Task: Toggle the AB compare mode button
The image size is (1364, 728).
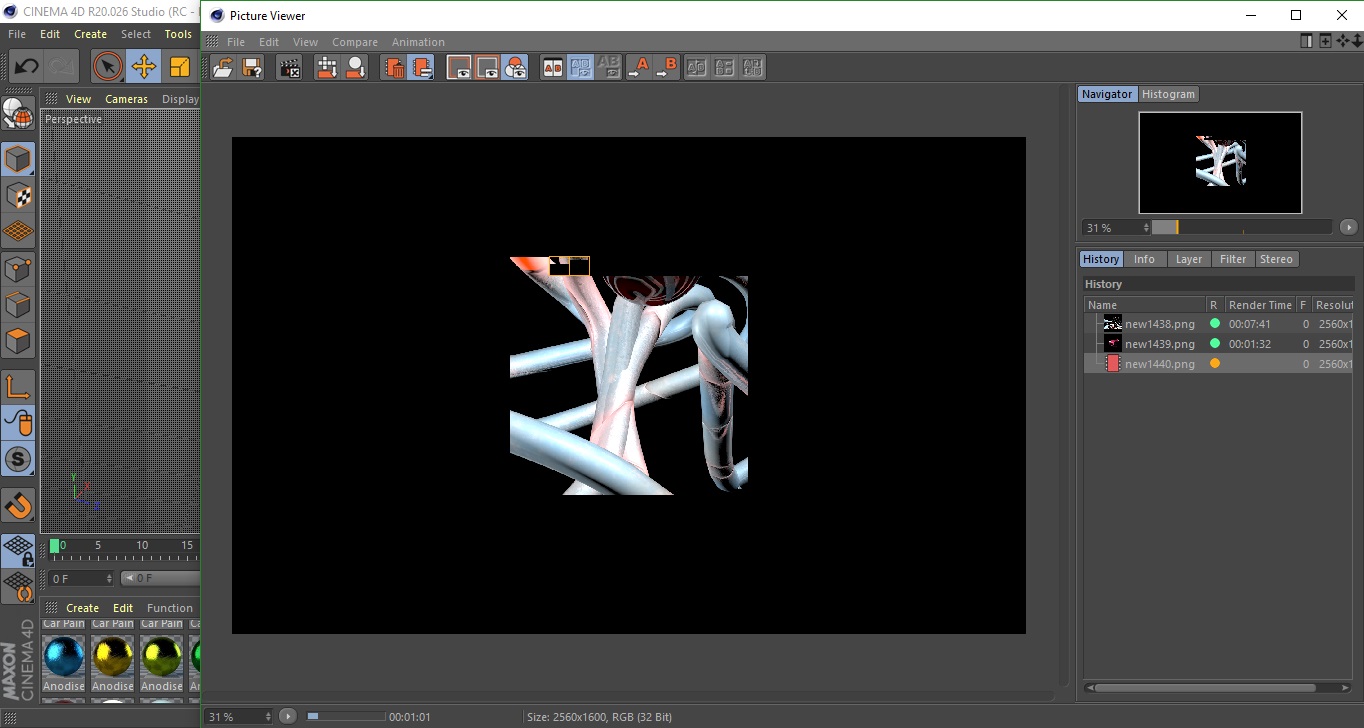Action: (552, 67)
